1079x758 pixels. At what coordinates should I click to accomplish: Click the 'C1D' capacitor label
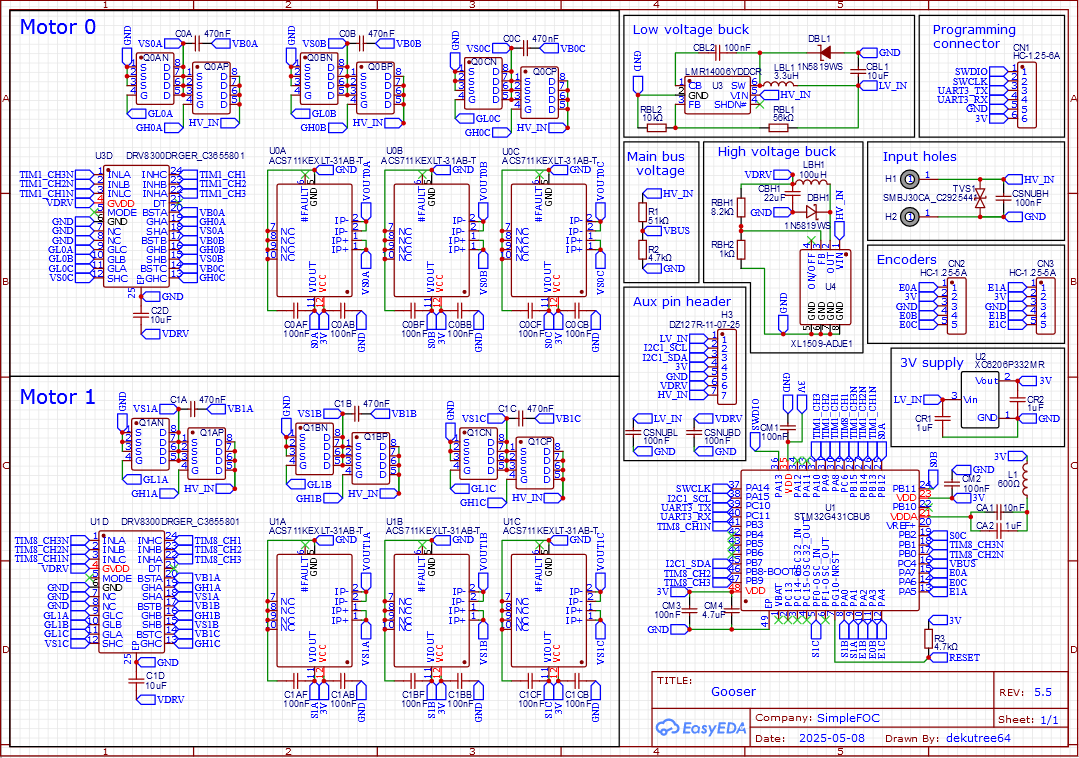[x=154, y=676]
